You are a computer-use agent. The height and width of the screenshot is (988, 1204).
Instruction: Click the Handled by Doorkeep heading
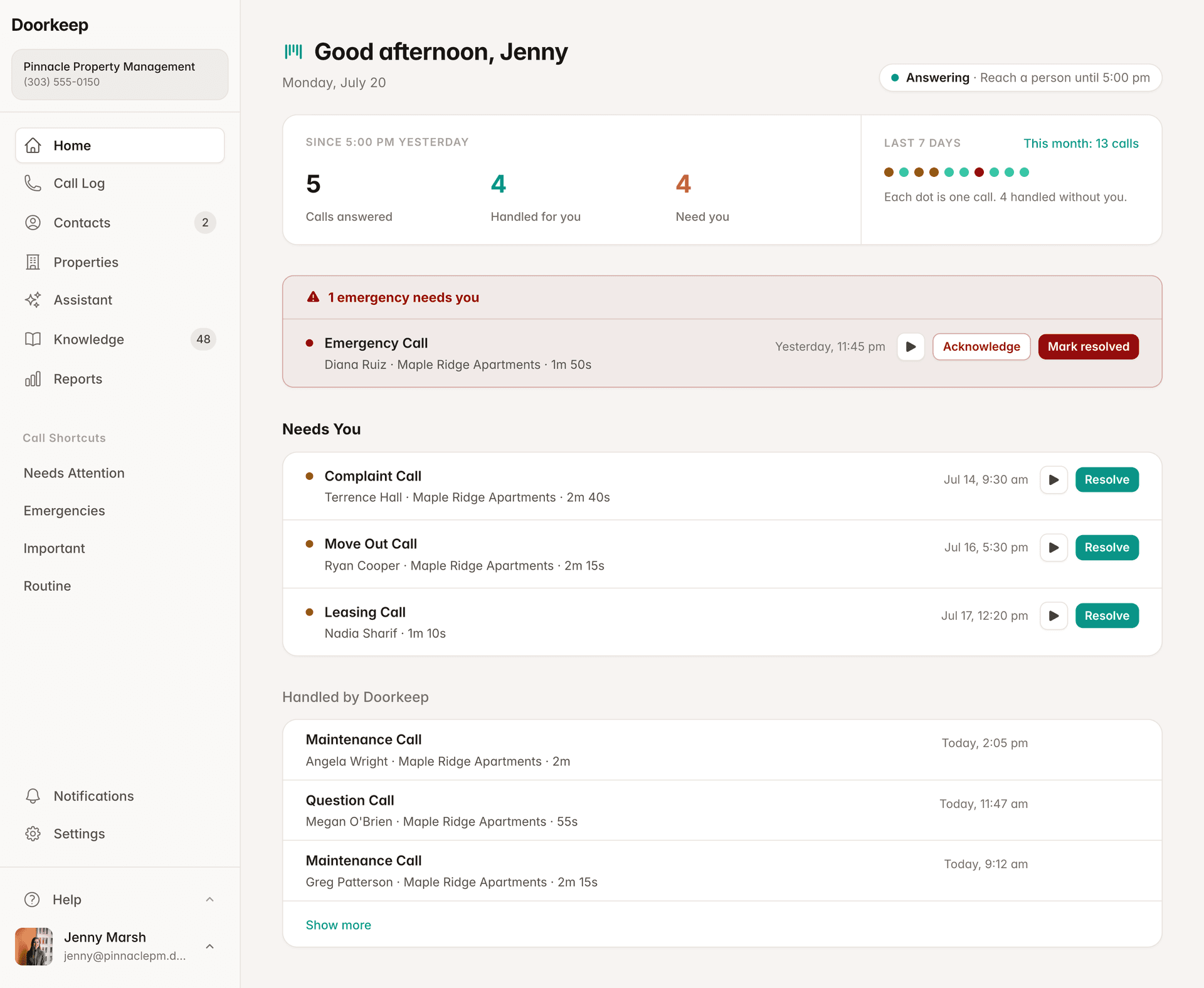point(356,697)
